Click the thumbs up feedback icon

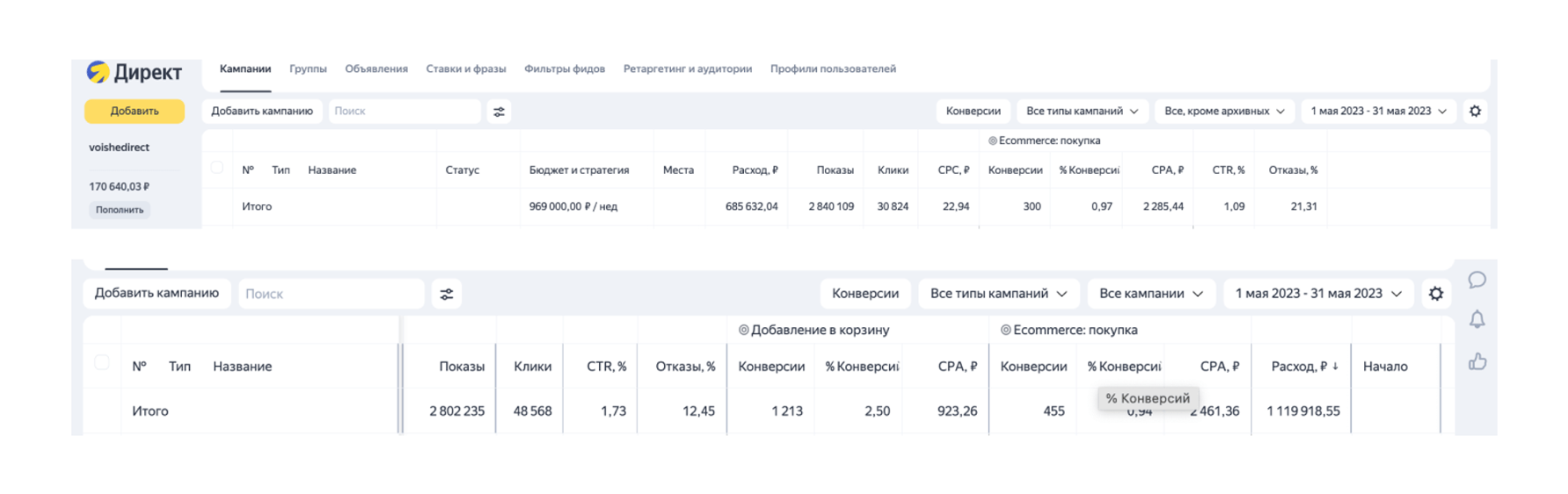click(1477, 361)
